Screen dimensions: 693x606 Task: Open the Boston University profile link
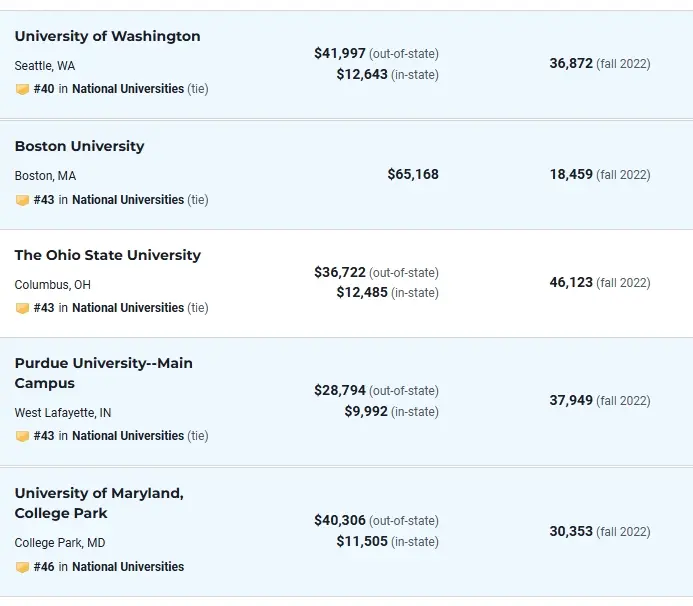(79, 146)
